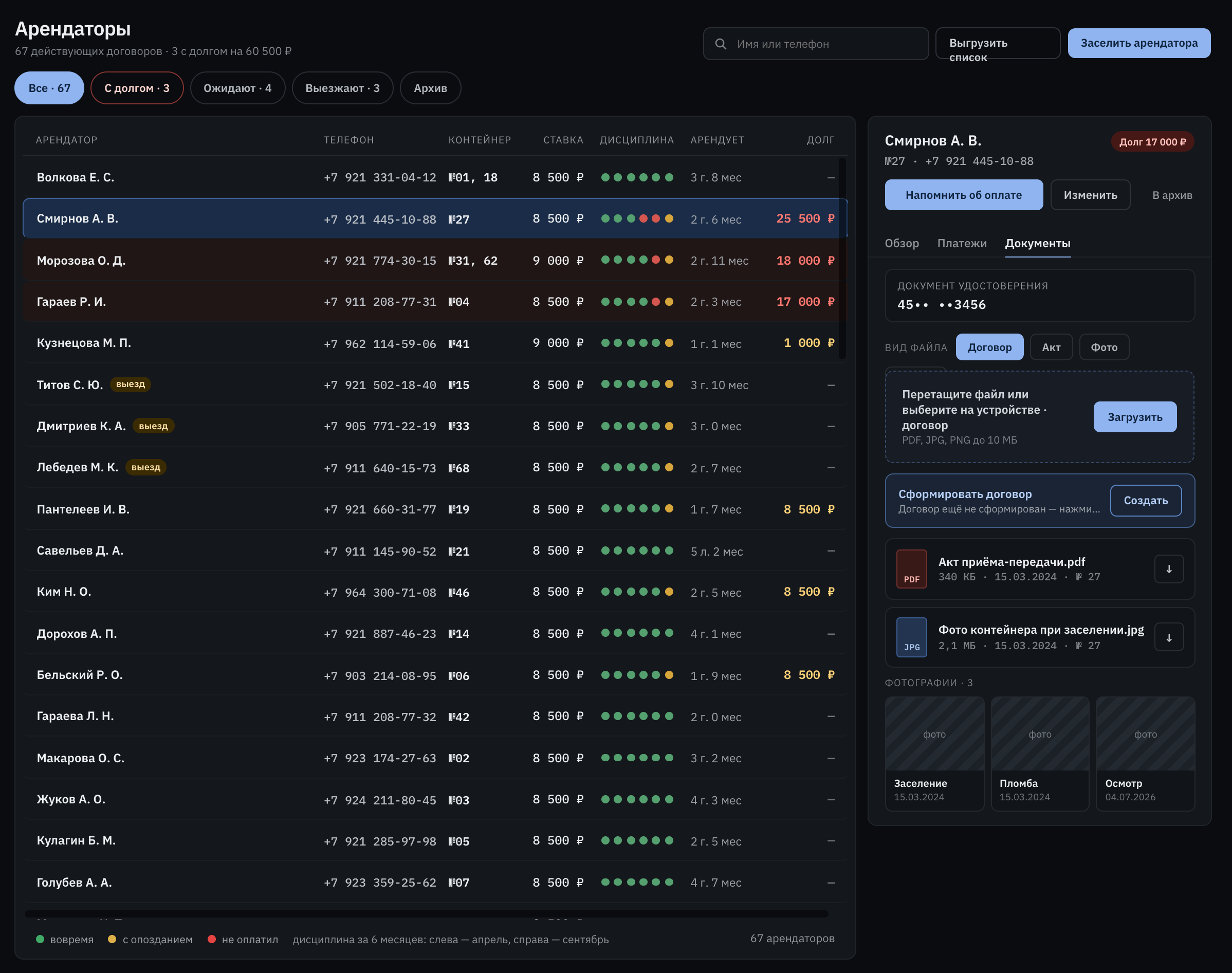Click phone +7 962 114-59-06

point(380,343)
